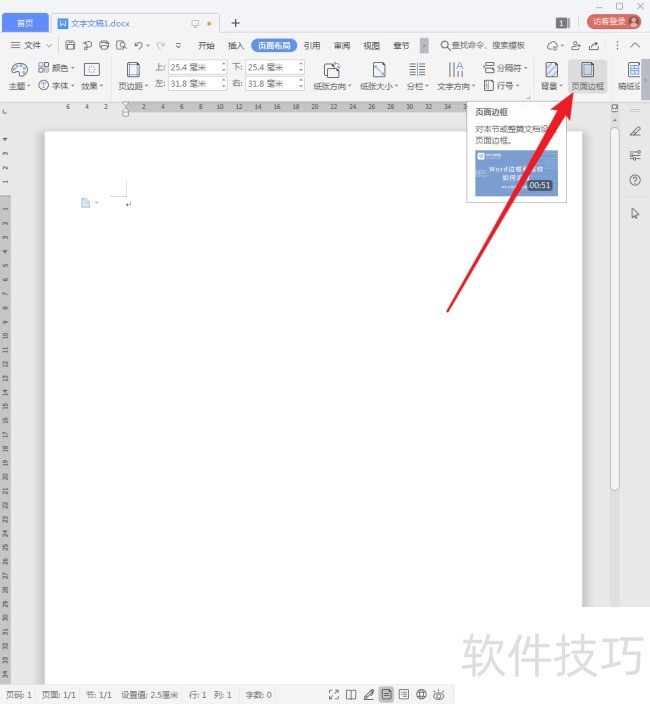
Task: Select the outline view mode icon
Action: pos(404,695)
